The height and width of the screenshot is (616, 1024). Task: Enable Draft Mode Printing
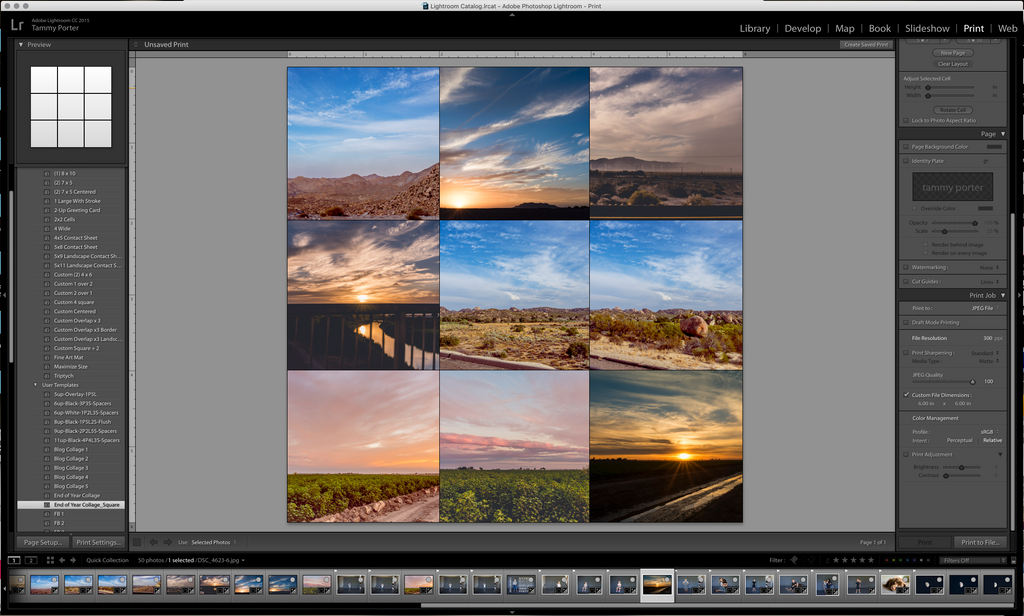[906, 323]
